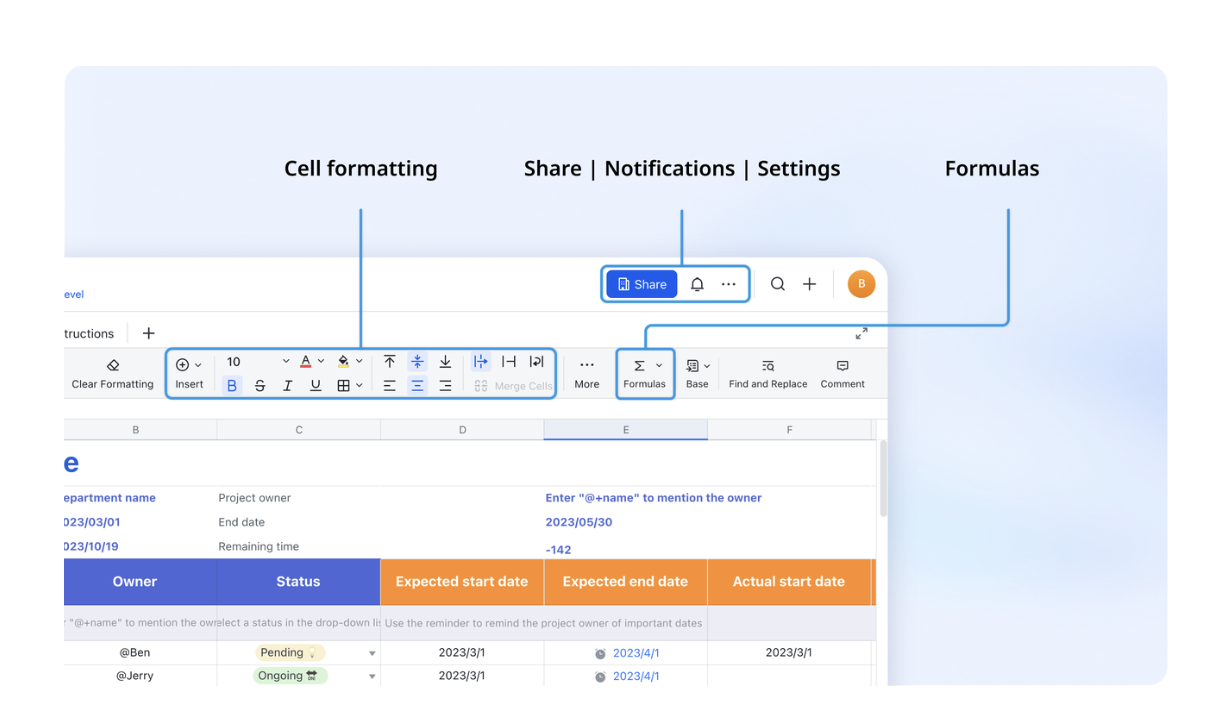Add a new sheet tab

148,333
